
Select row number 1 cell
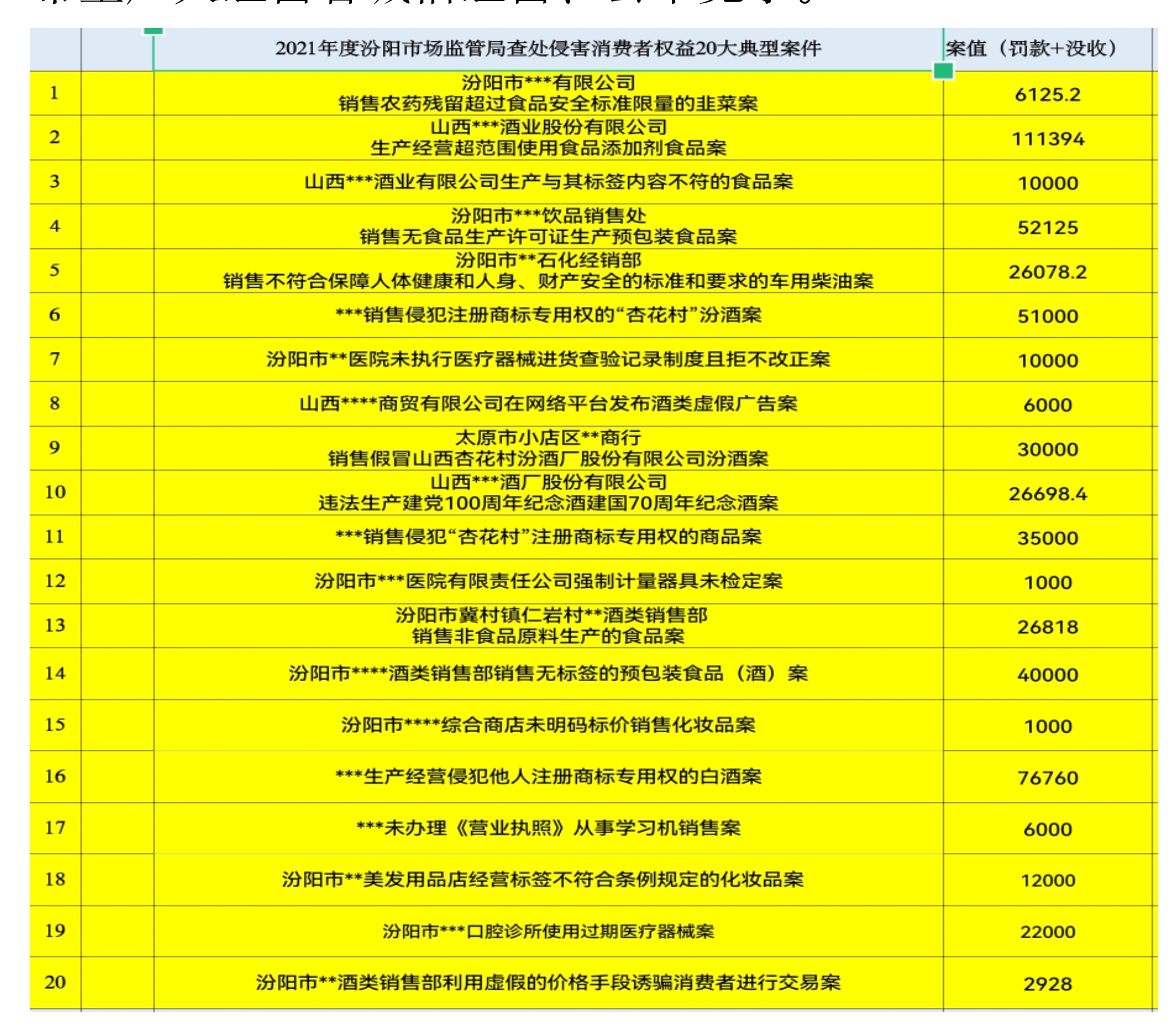pos(55,93)
